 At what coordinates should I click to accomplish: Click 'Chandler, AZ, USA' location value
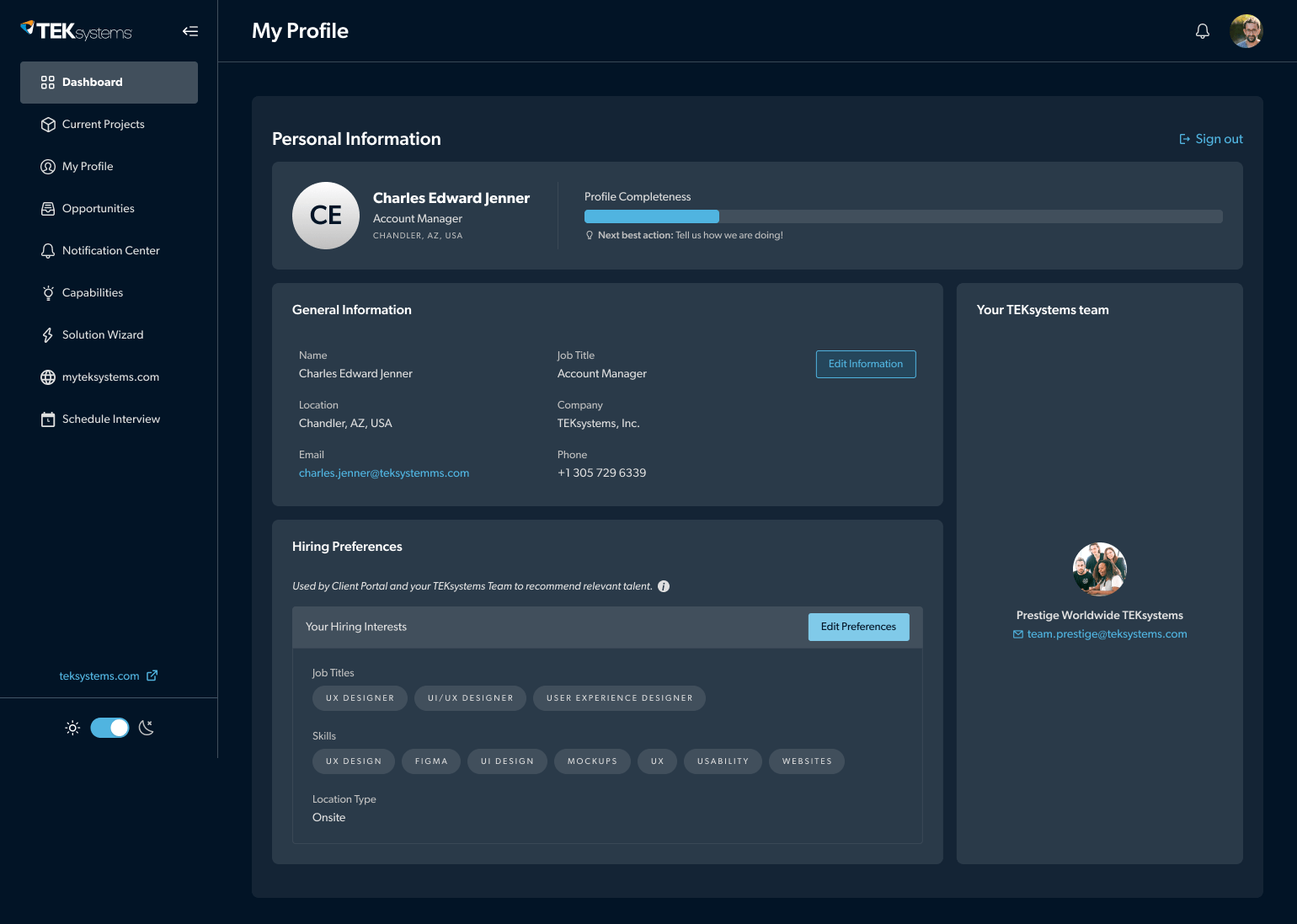pyautogui.click(x=345, y=424)
